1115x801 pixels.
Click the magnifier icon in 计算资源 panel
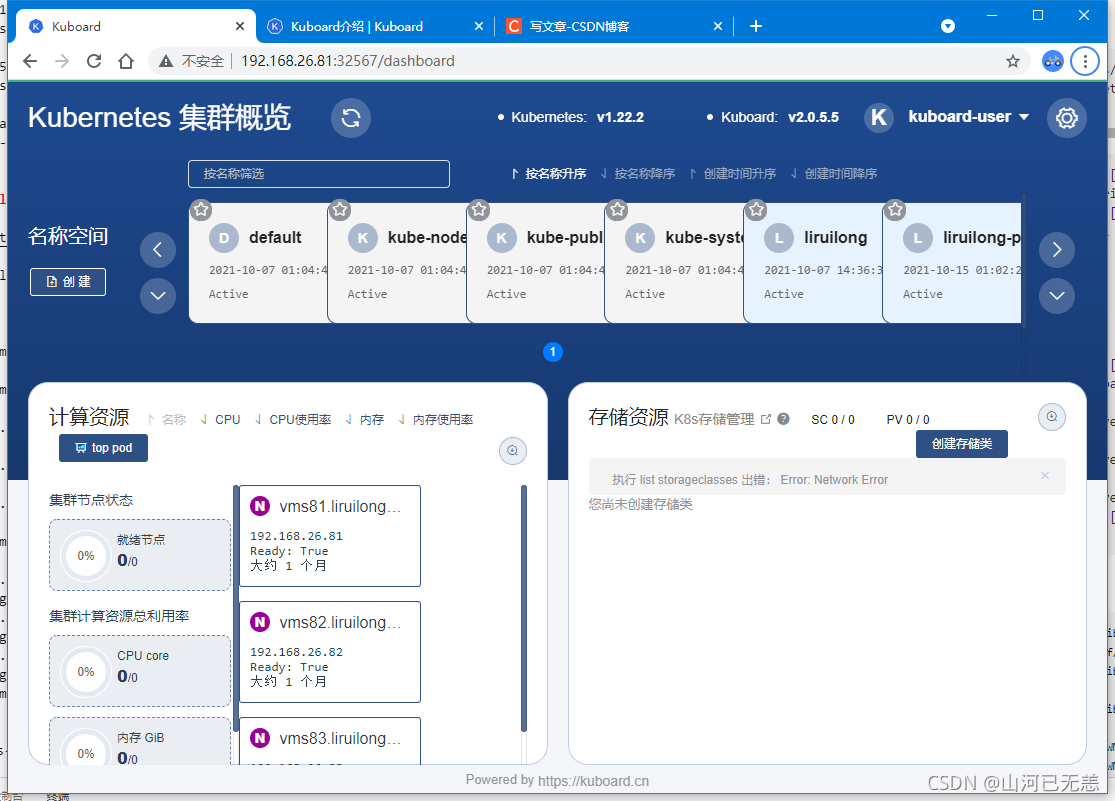[x=512, y=450]
